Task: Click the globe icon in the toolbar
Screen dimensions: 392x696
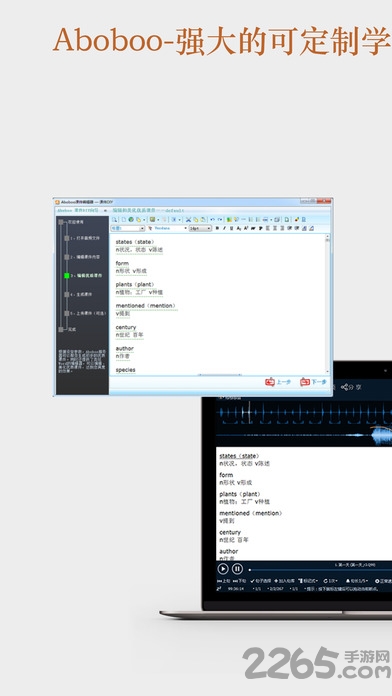Action: pos(131,219)
